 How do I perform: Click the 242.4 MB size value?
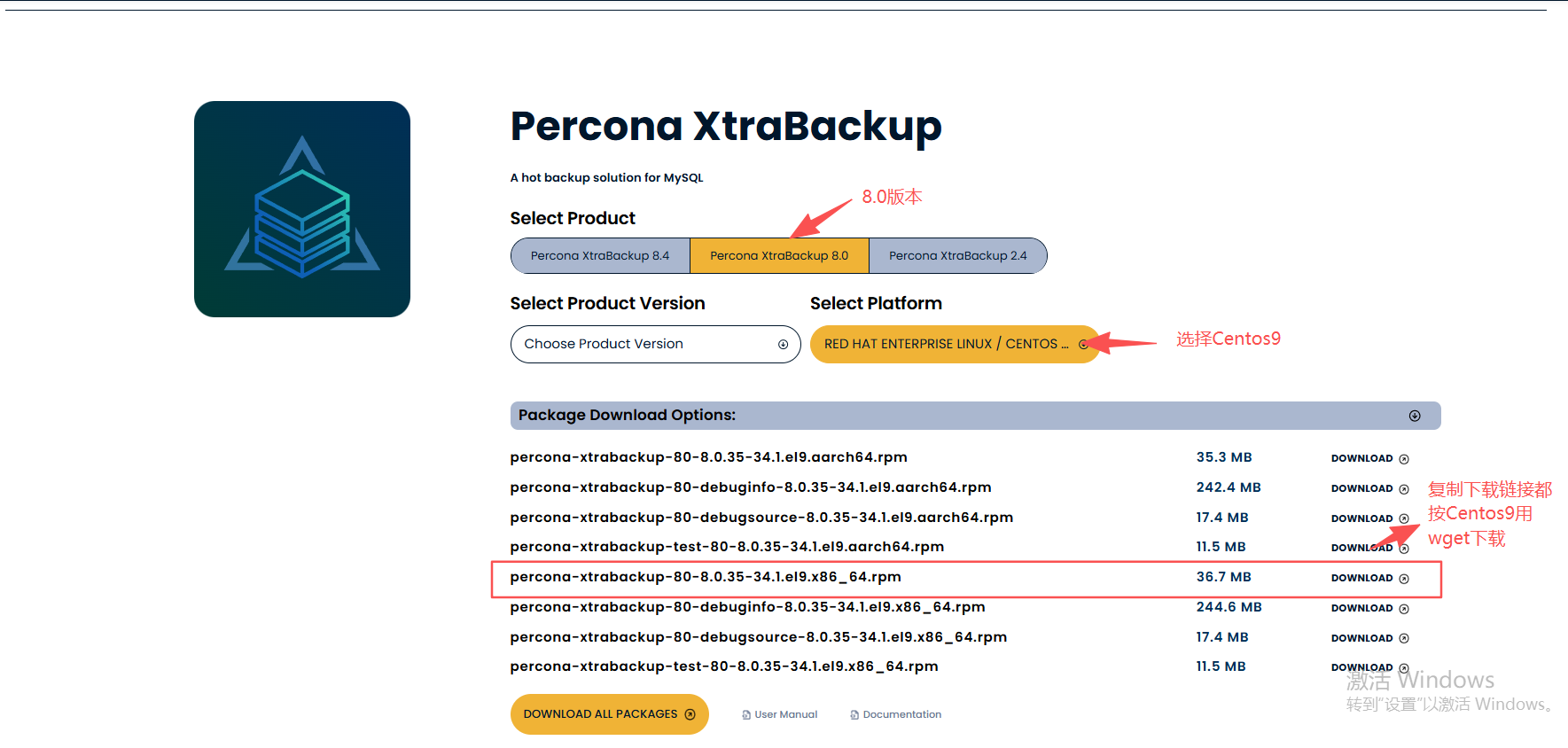click(x=1229, y=487)
